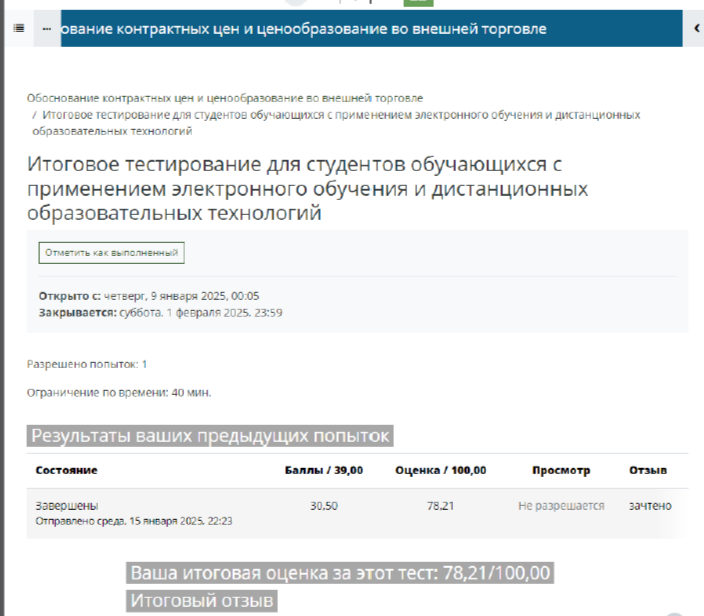Click the 'Закрывается' closing date line

tap(160, 313)
